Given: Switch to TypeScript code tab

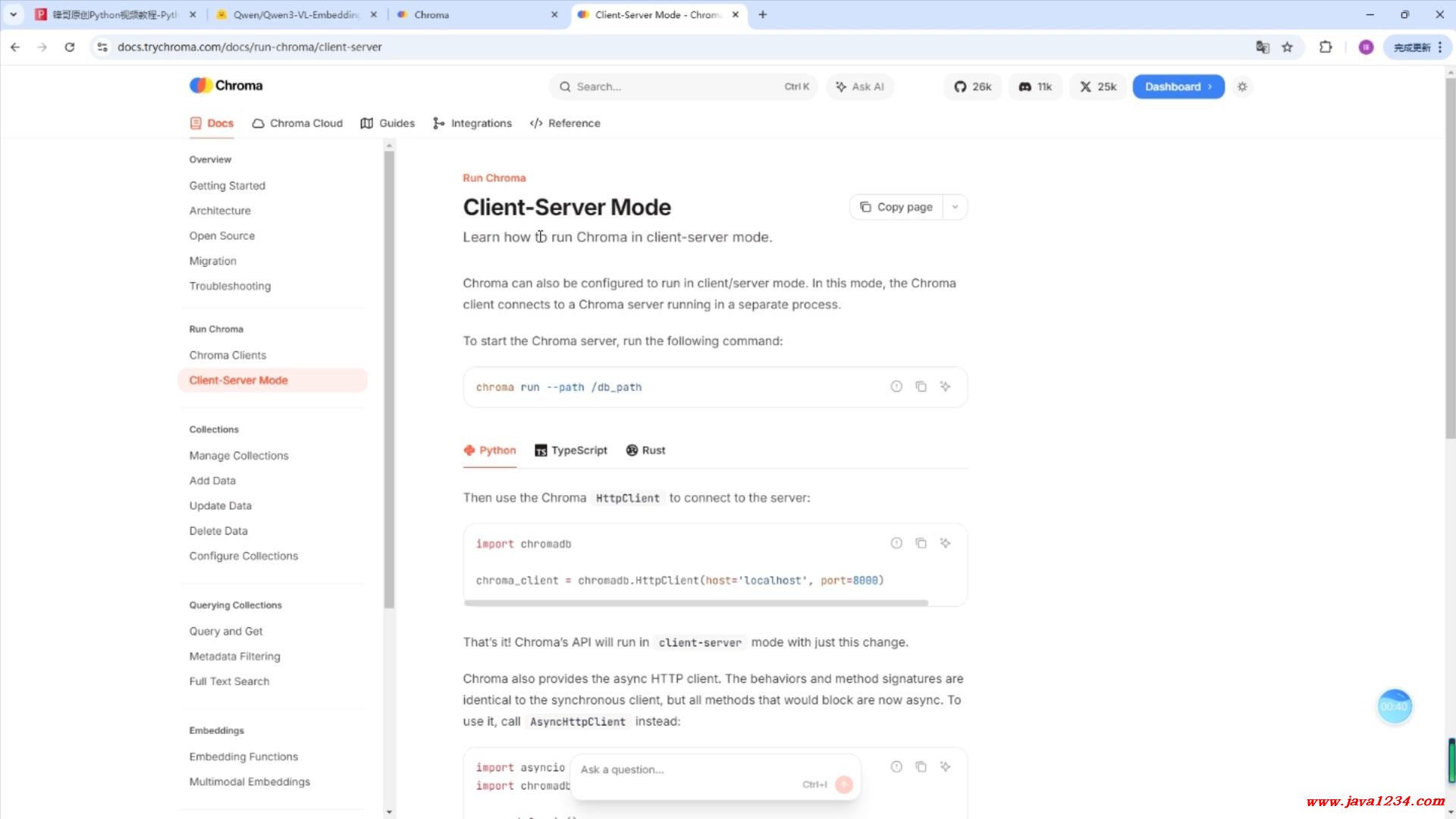Looking at the screenshot, I should 571,450.
